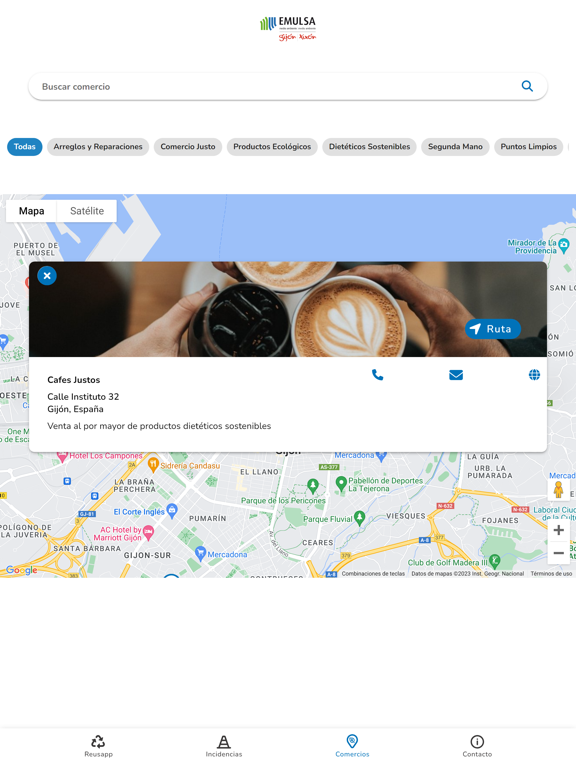Filter by Comercio Justo
Image resolution: width=576 pixels, height=768 pixels.
(x=188, y=146)
